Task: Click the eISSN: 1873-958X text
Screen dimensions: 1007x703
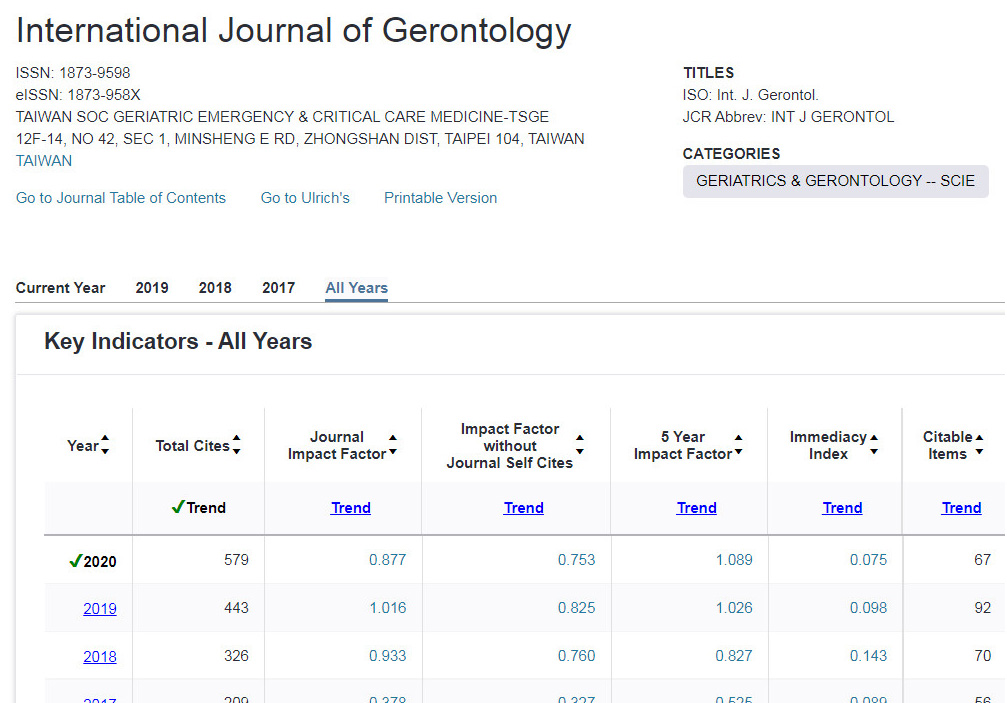Action: 78,95
